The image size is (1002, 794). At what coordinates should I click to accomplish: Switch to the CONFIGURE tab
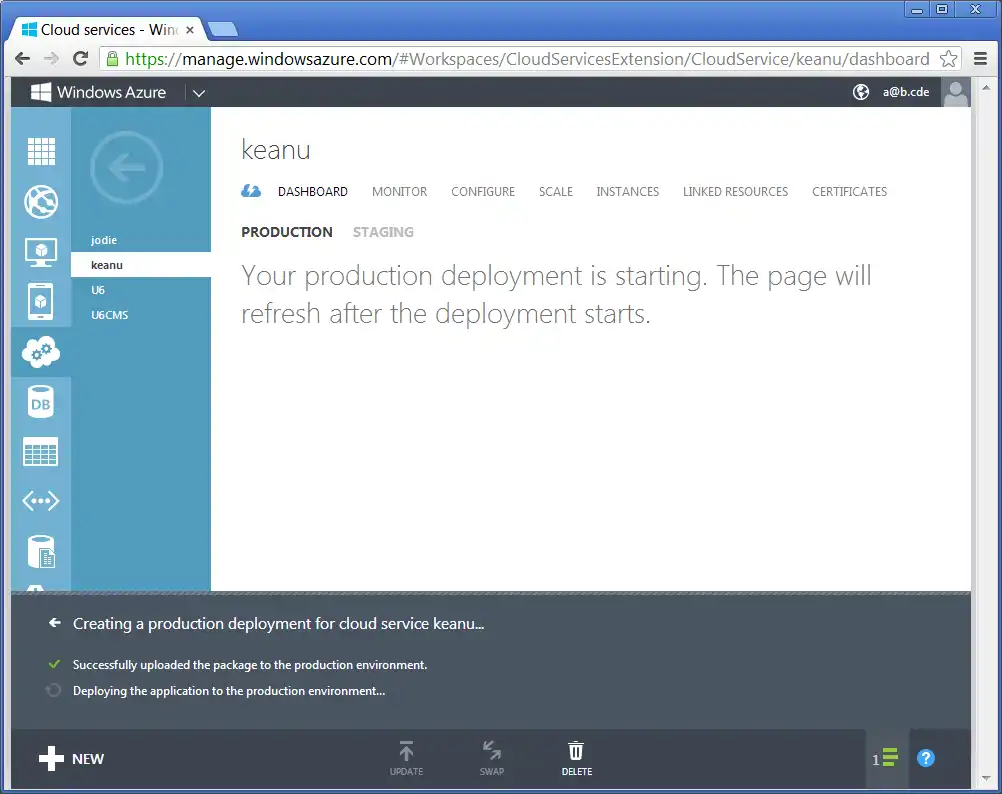pyautogui.click(x=482, y=192)
